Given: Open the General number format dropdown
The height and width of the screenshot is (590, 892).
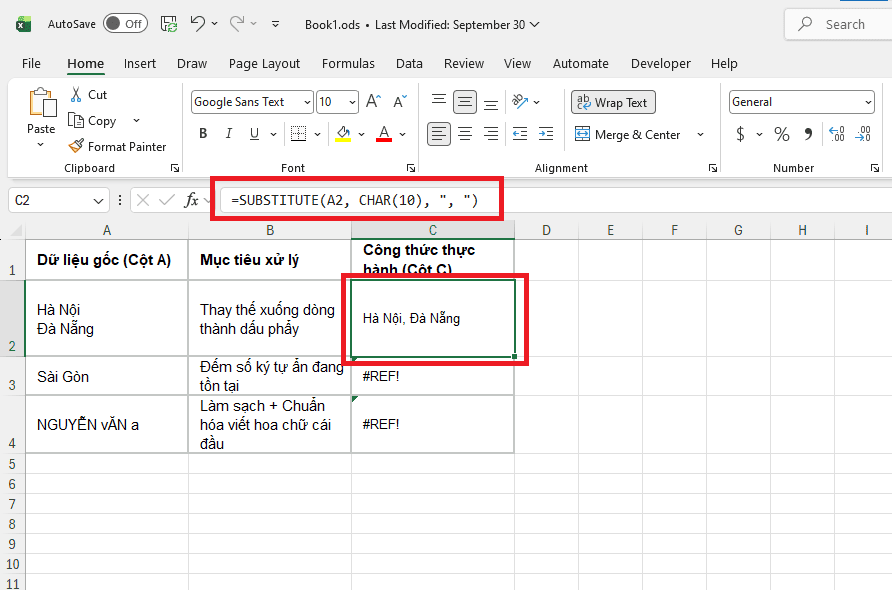Looking at the screenshot, I should 868,102.
